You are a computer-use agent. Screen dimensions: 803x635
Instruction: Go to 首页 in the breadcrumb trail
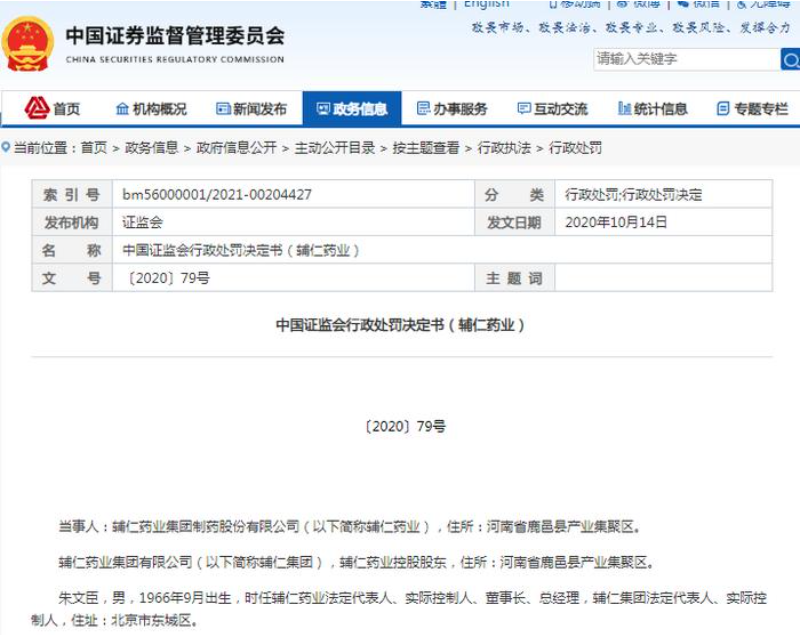[93, 148]
